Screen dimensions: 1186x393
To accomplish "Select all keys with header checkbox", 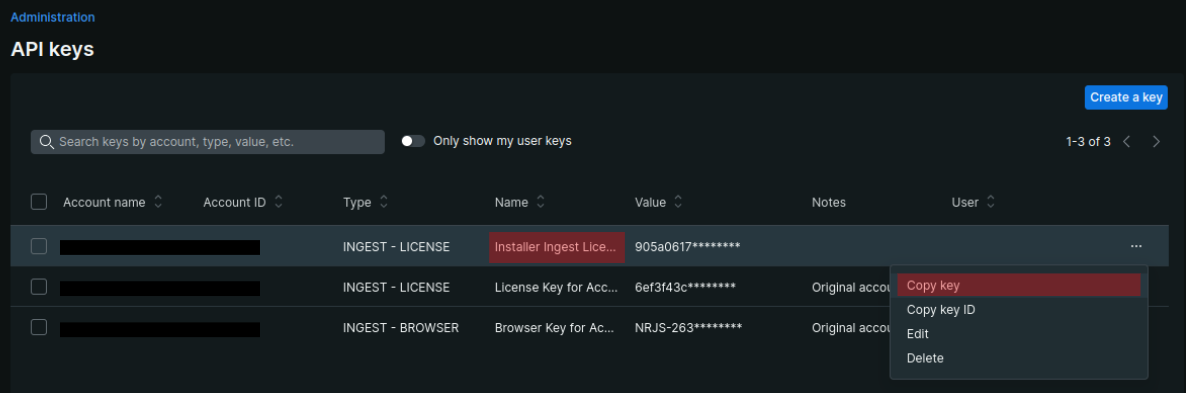I will point(39,202).
